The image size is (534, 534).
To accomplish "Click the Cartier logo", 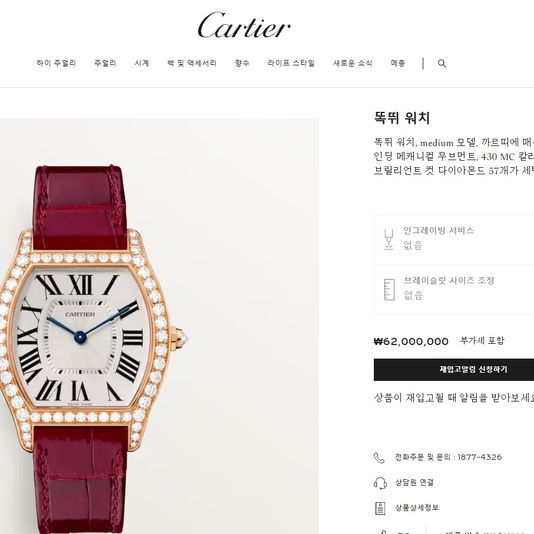I will point(244,26).
